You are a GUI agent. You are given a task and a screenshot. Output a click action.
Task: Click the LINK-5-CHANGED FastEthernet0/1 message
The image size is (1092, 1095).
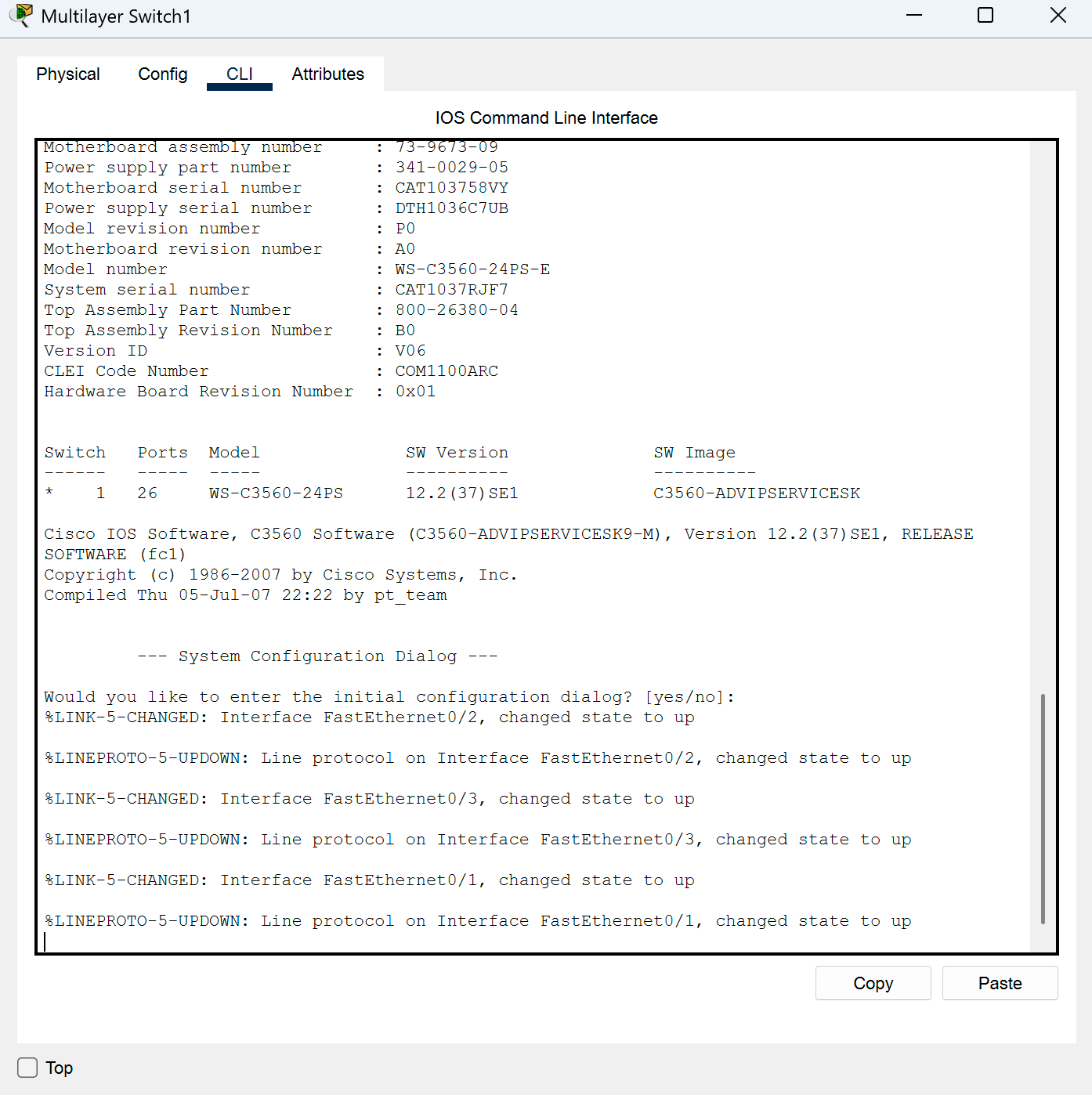click(x=369, y=880)
